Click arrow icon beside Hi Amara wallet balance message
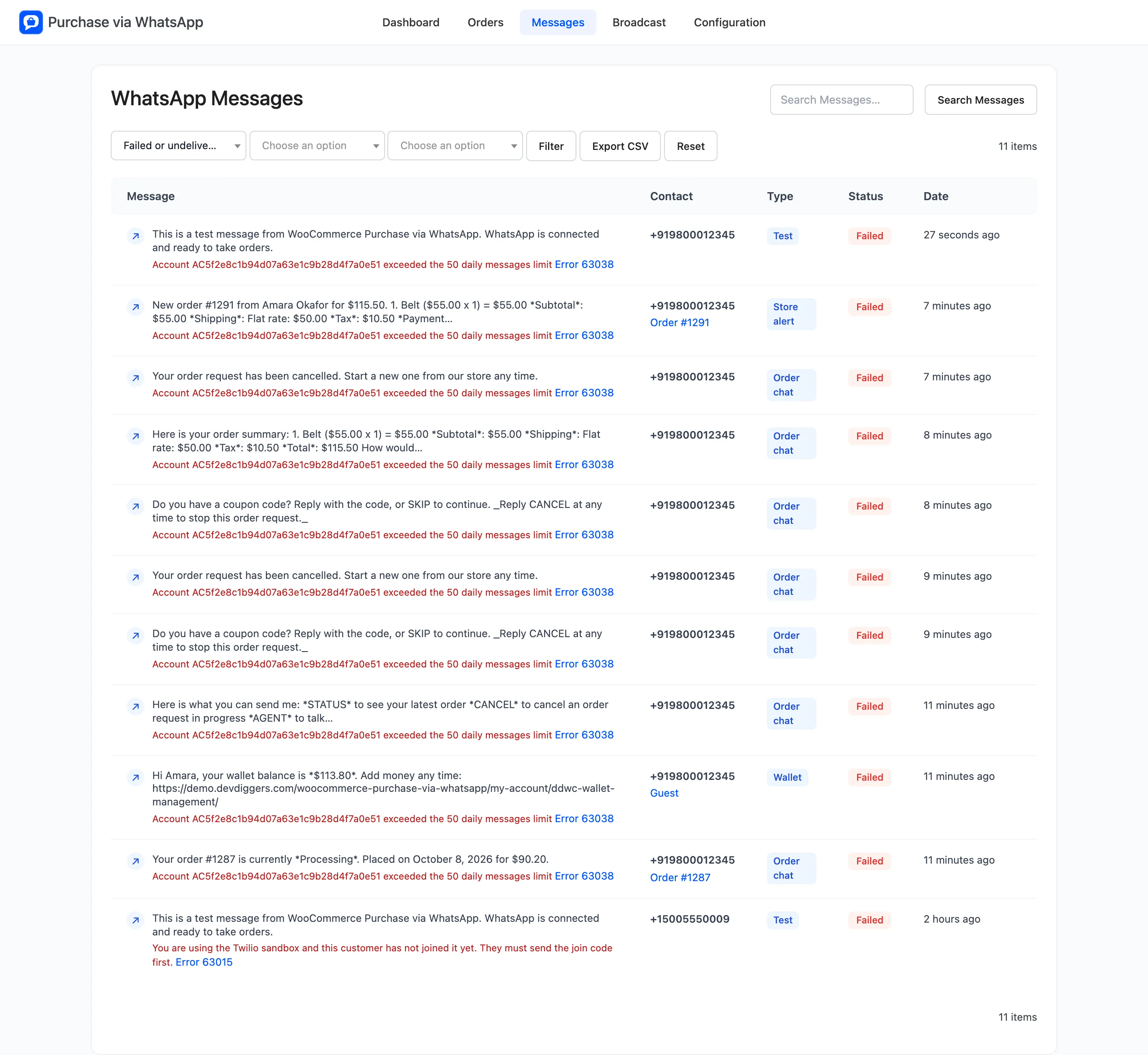Viewport: 1148px width, 1055px height. 135,777
